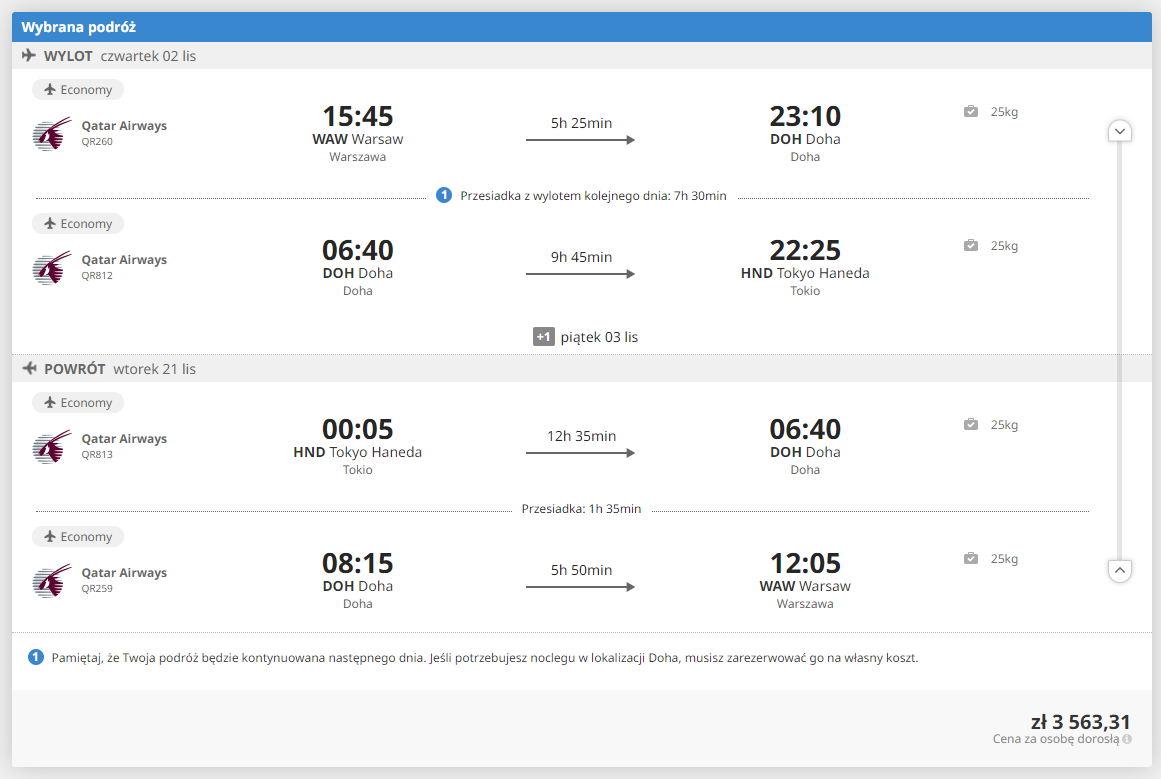The image size is (1161, 779).
Task: Click info icon next to Cena za osobę dorosłą
Action: point(1127,739)
